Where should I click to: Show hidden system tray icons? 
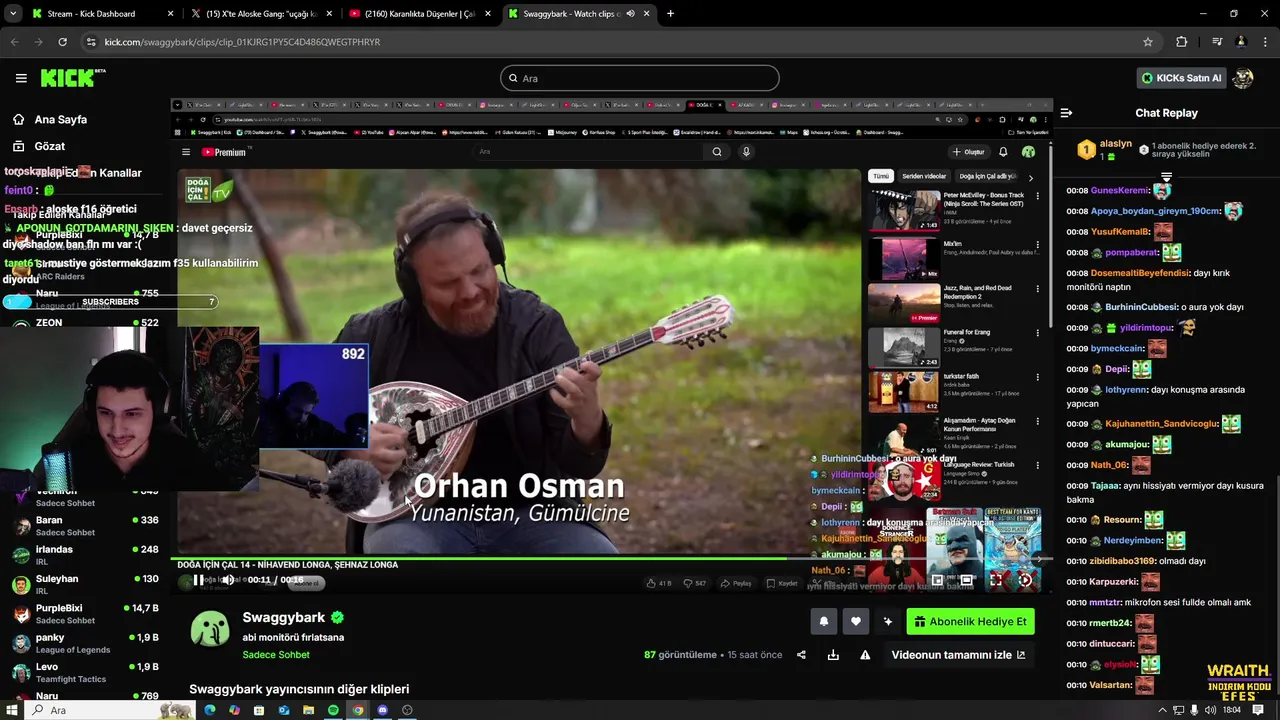(1162, 710)
